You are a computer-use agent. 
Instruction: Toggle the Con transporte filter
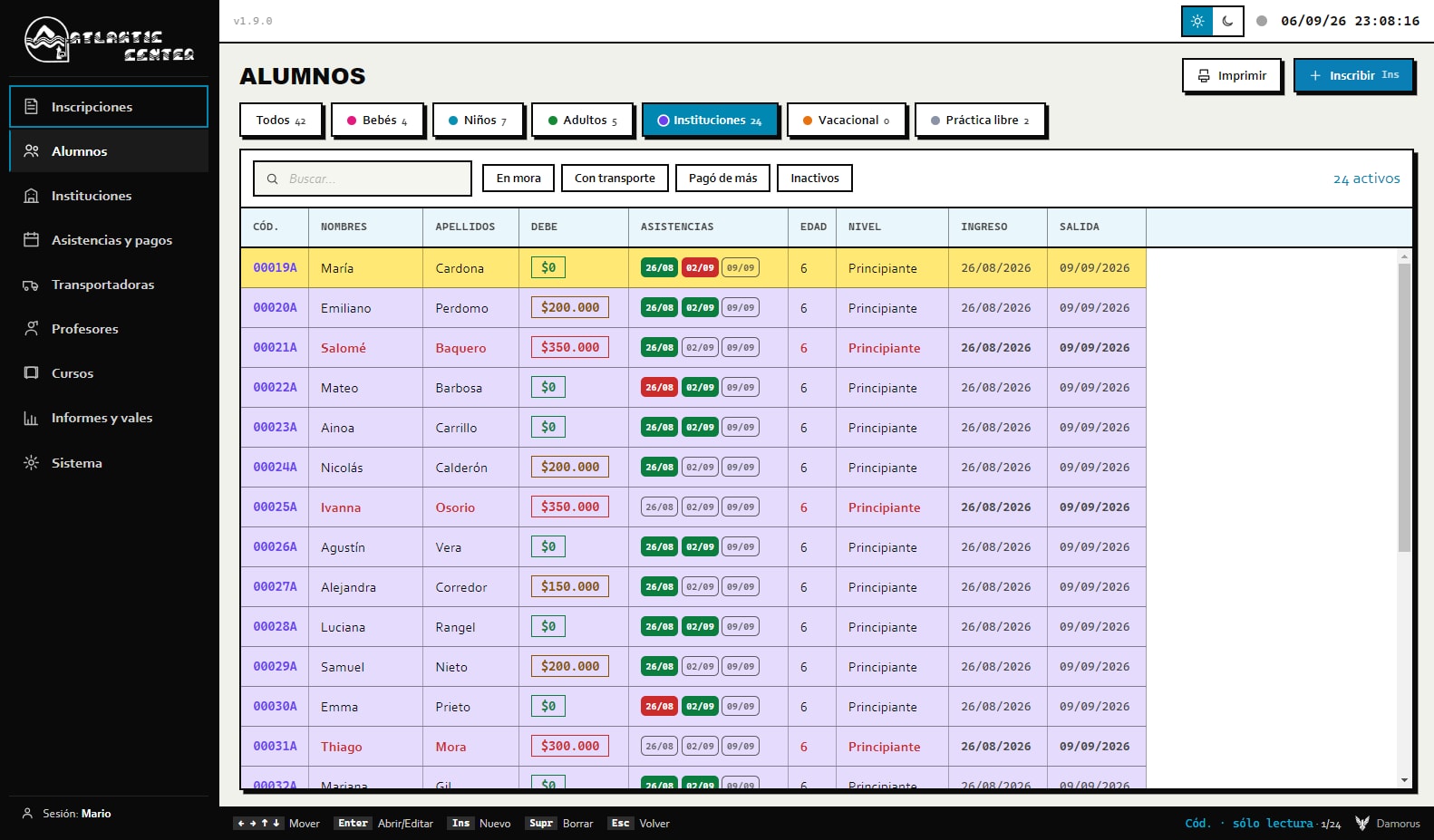click(x=615, y=179)
